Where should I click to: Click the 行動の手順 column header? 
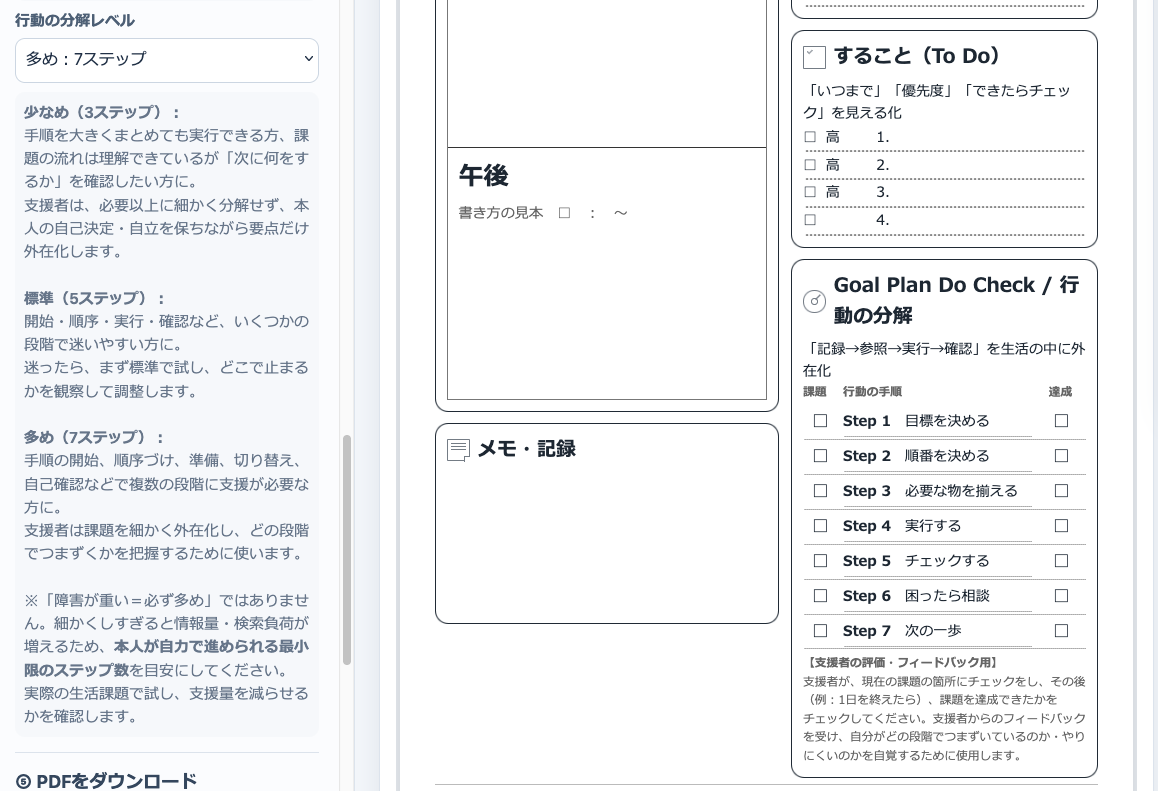tap(872, 391)
